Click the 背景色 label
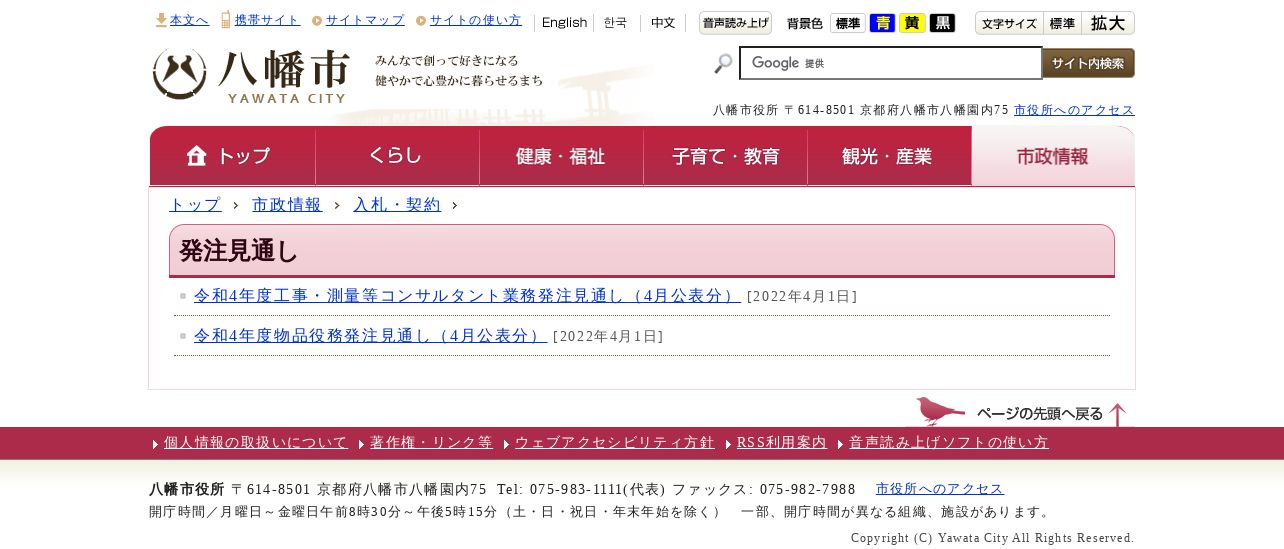The height and width of the screenshot is (549, 1284). pyautogui.click(x=805, y=23)
